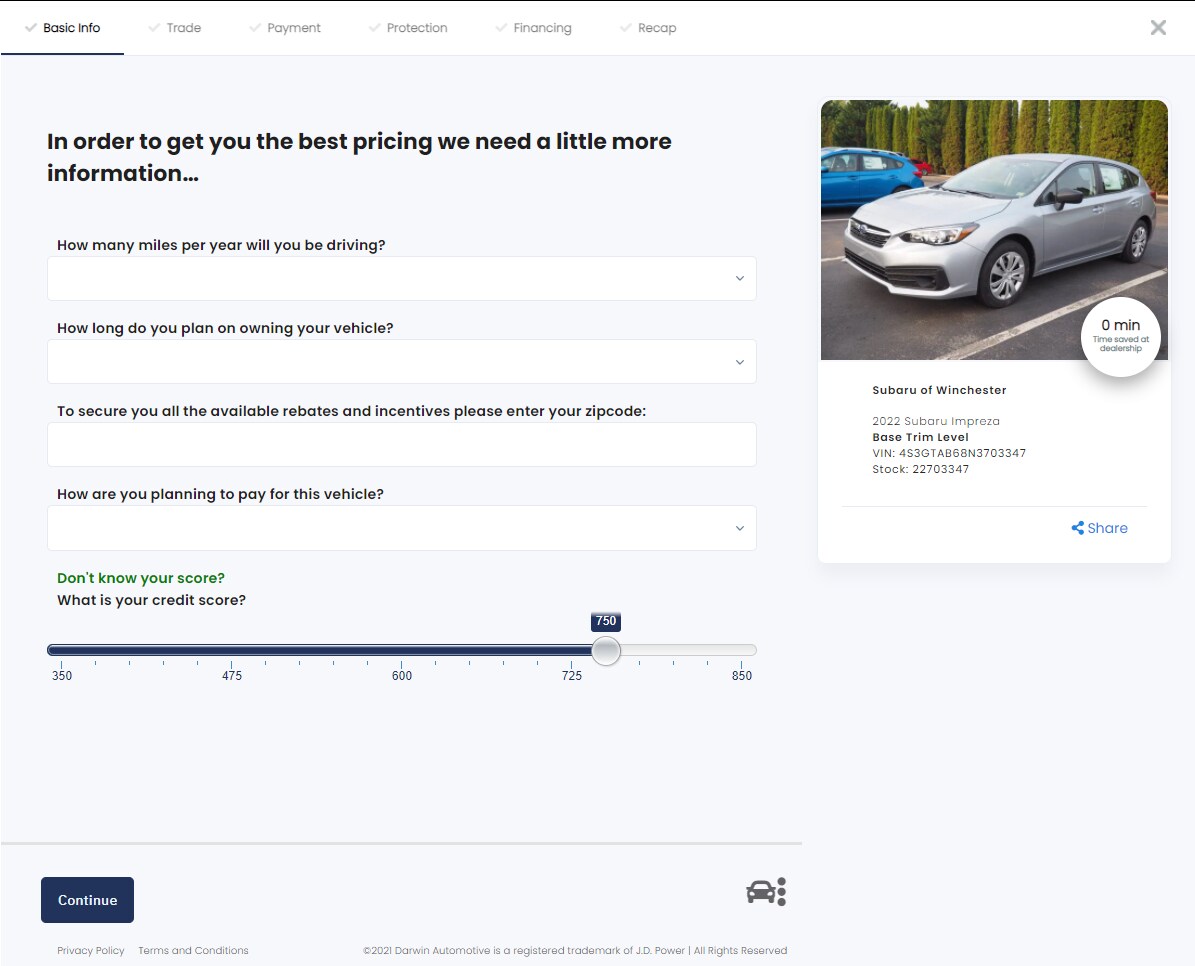Go to the Payment tab

click(285, 27)
